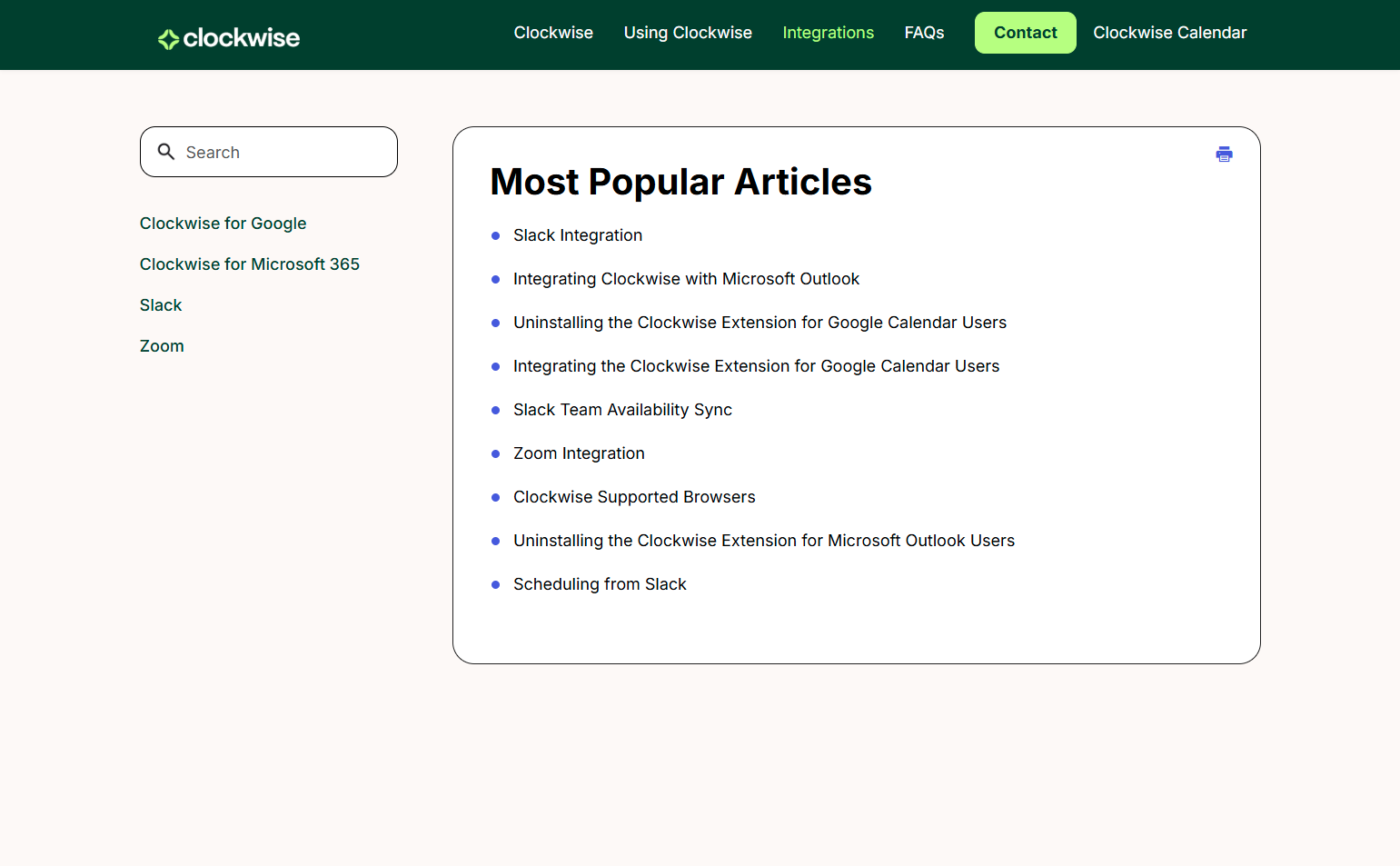Image resolution: width=1400 pixels, height=866 pixels.
Task: Click the search magnifying glass icon
Action: click(166, 152)
